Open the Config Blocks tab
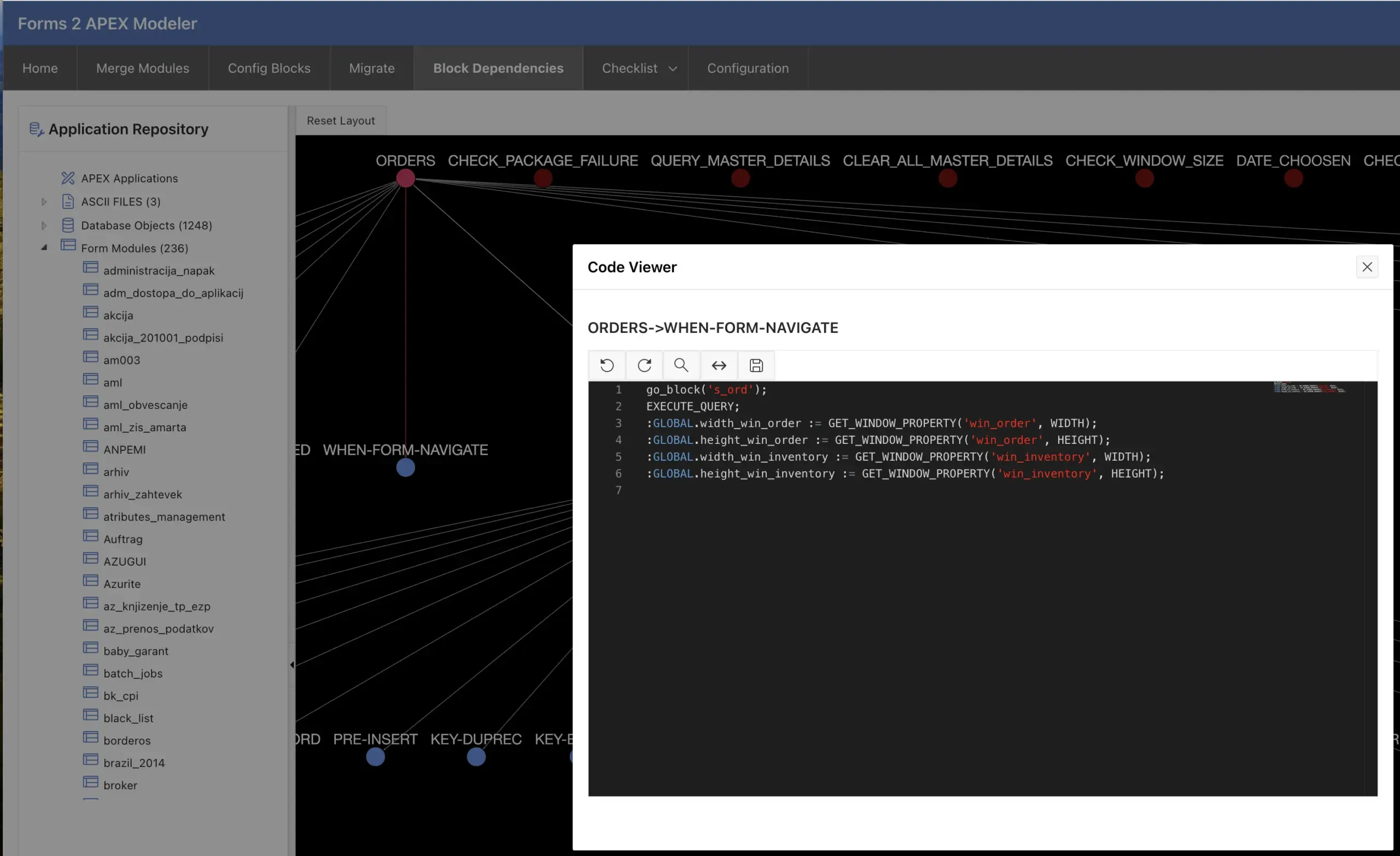The height and width of the screenshot is (856, 1400). 269,68
